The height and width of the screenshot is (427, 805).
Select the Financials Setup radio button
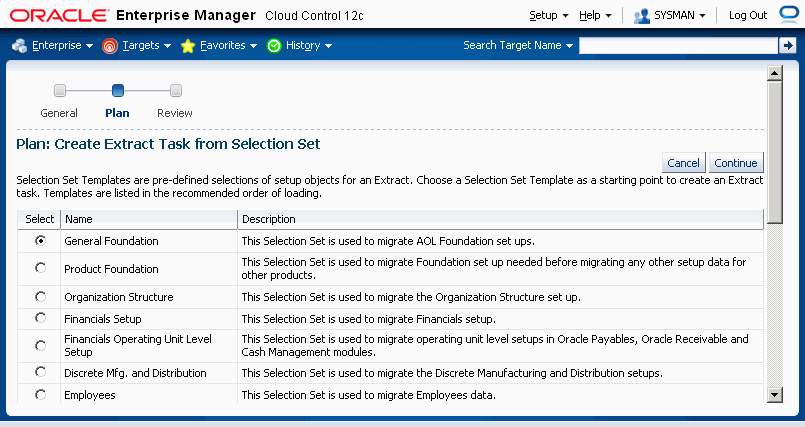point(40,318)
